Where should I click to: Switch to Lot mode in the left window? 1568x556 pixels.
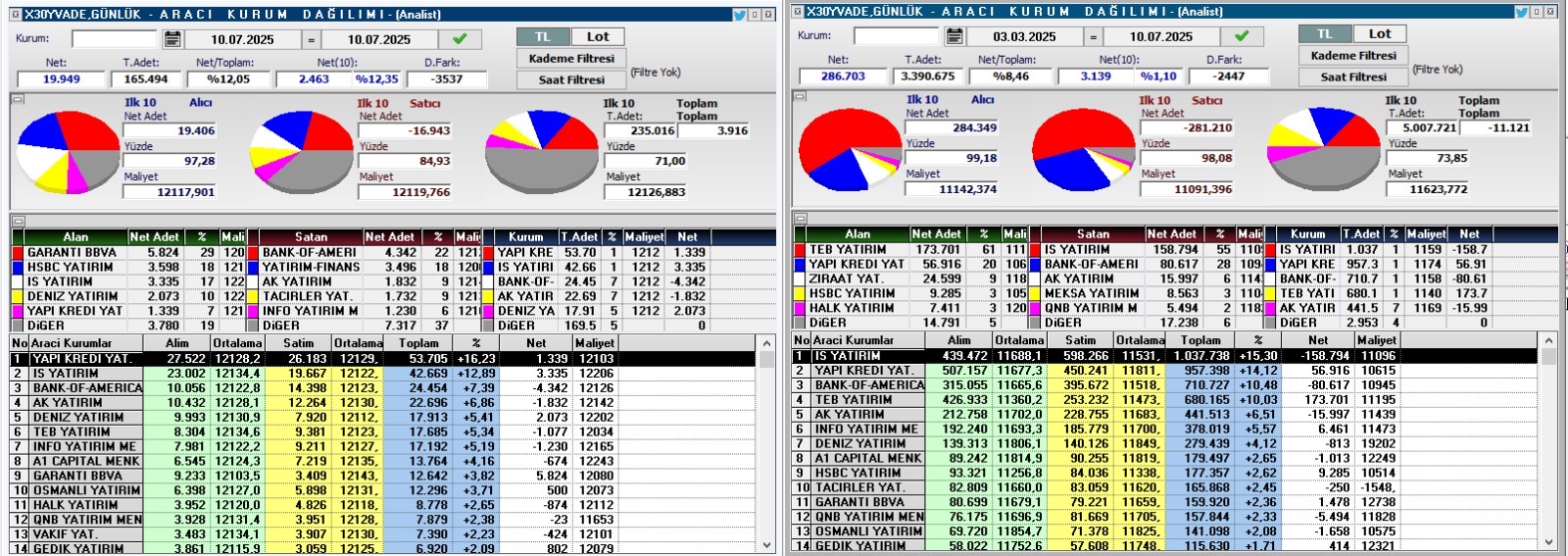[598, 36]
